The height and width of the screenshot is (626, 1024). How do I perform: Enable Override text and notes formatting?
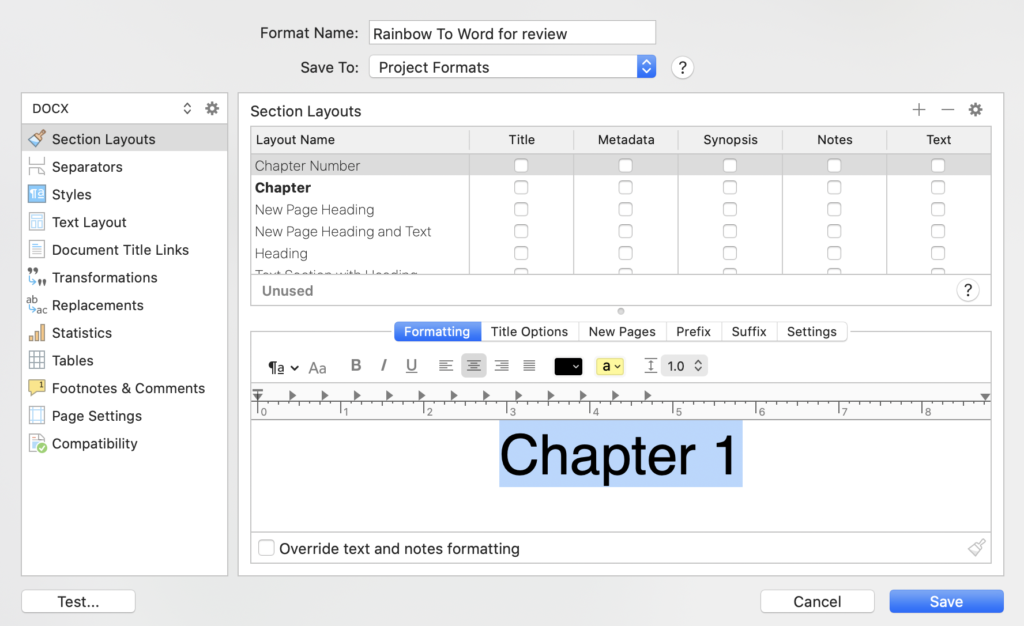pos(266,548)
